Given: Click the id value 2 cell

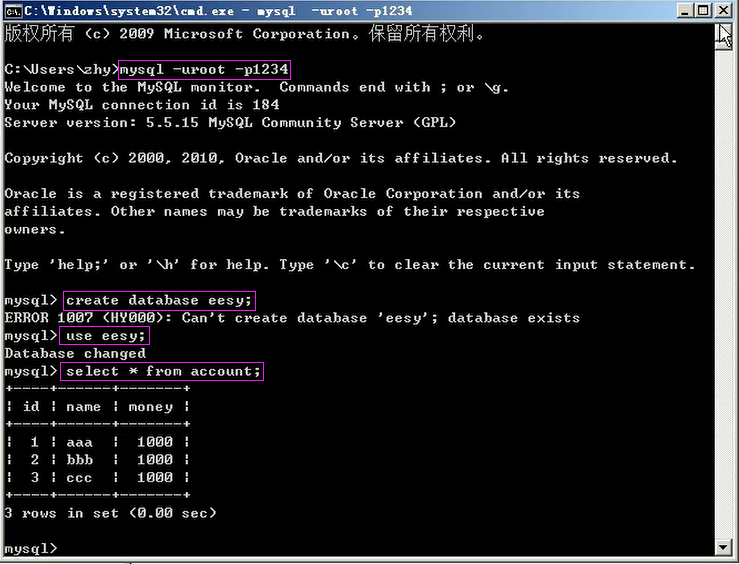Looking at the screenshot, I should click(x=34, y=460).
